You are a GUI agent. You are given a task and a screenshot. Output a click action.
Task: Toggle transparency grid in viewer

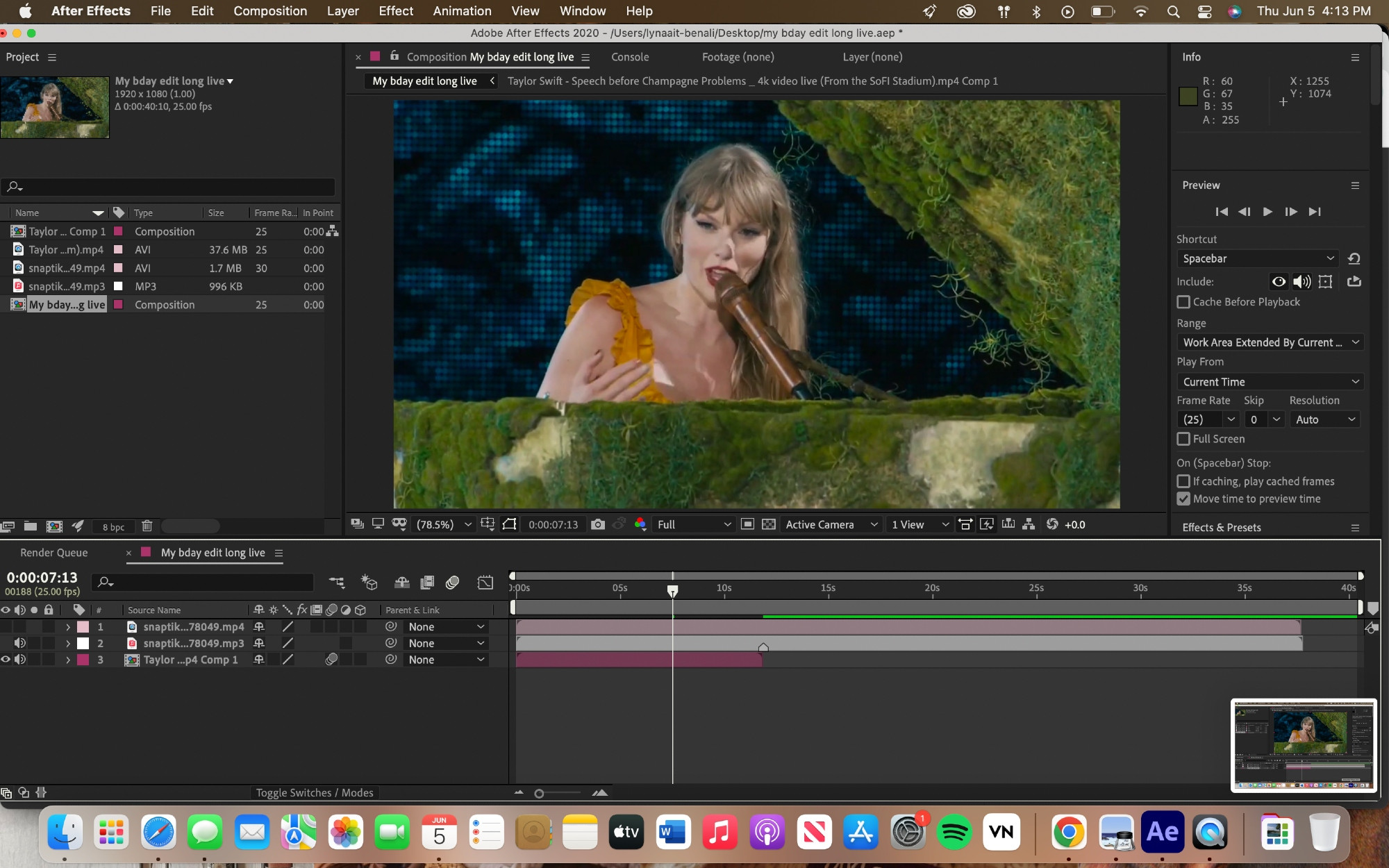pos(768,524)
